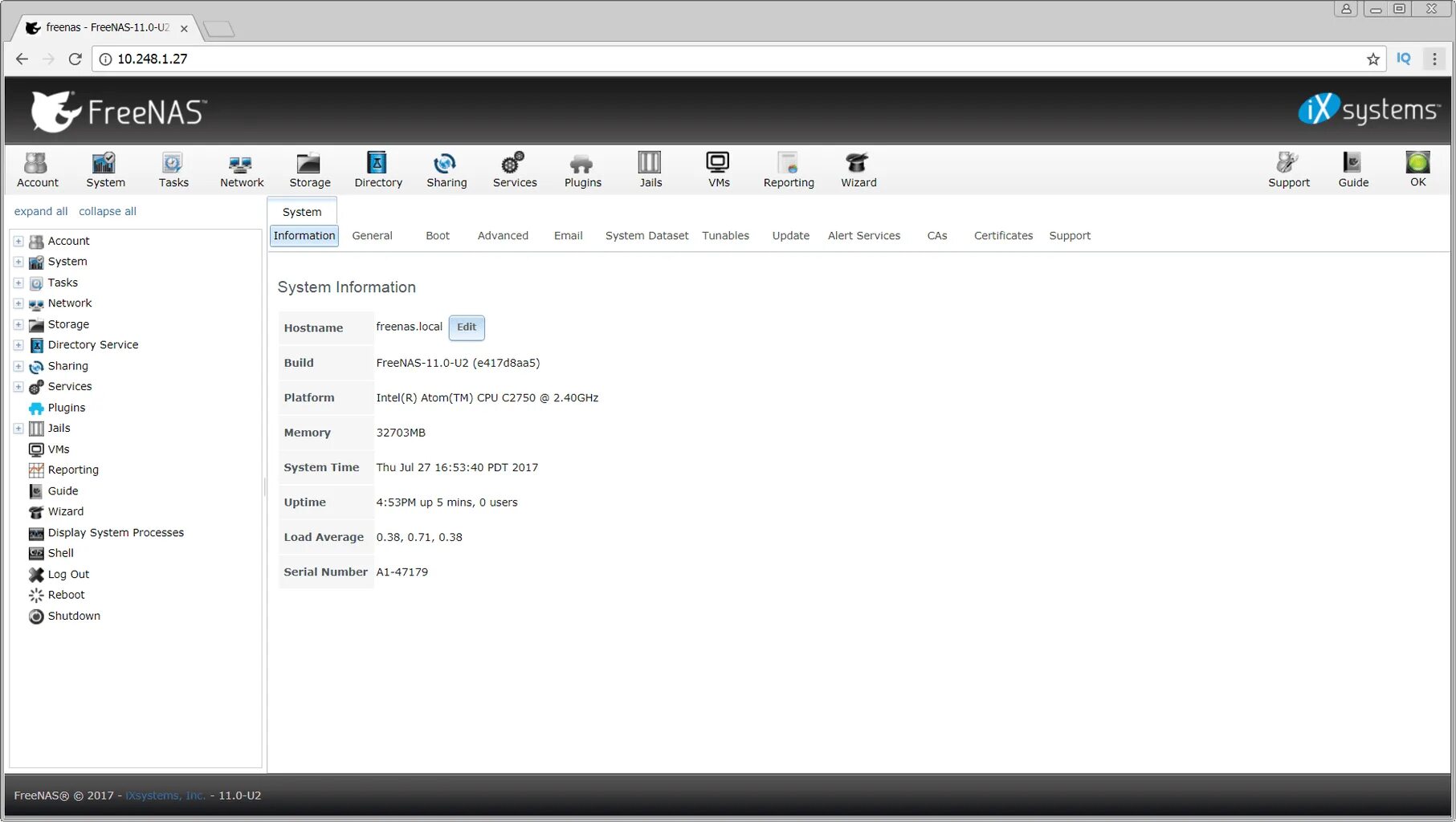Switch to the Advanced tab

[x=503, y=235]
